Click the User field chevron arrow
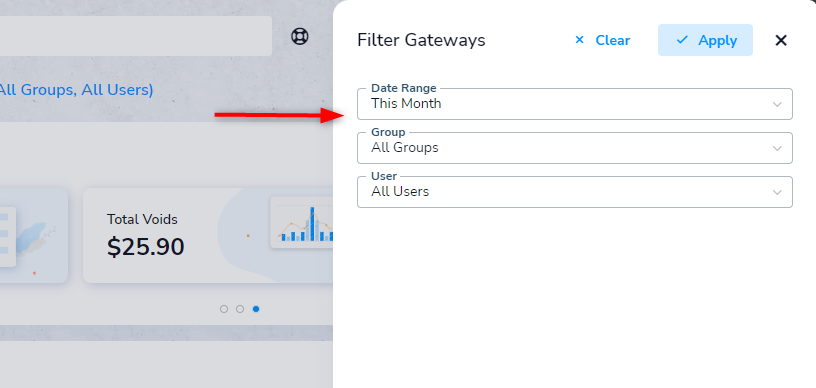This screenshot has width=816, height=388. (777, 192)
